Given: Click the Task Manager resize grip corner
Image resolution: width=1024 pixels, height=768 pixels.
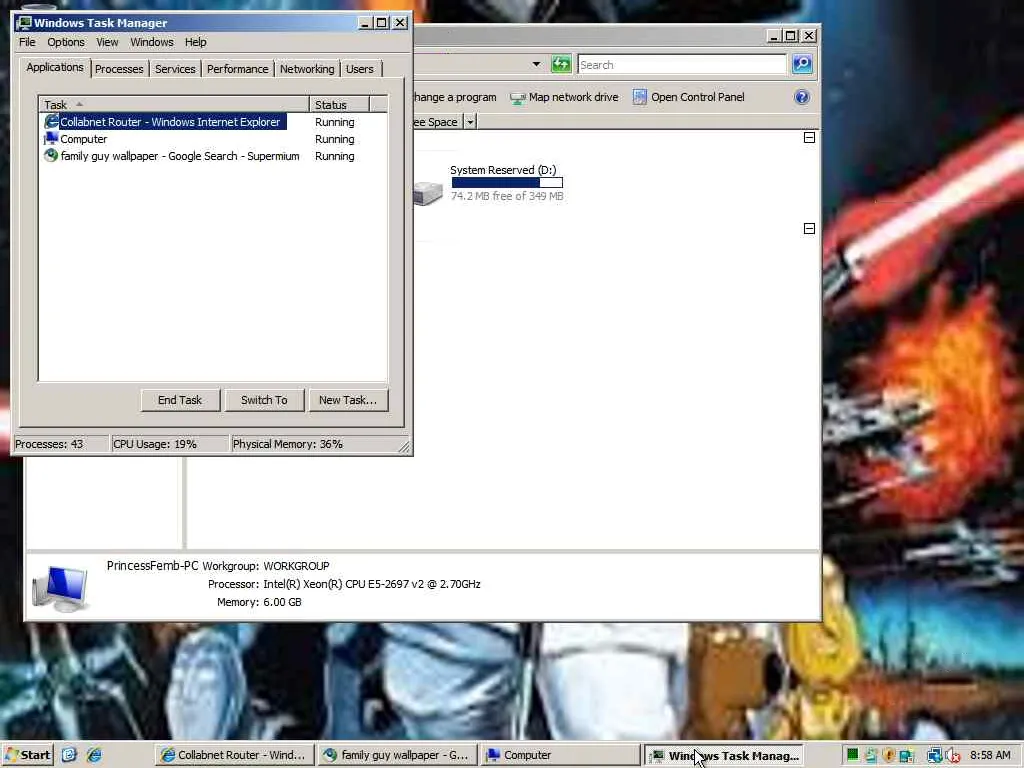Looking at the screenshot, I should (404, 447).
